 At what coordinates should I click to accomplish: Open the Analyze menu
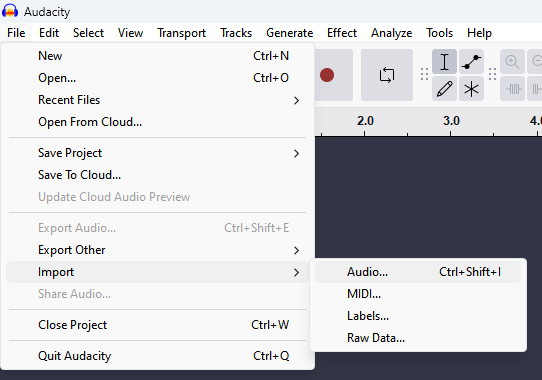coord(392,33)
